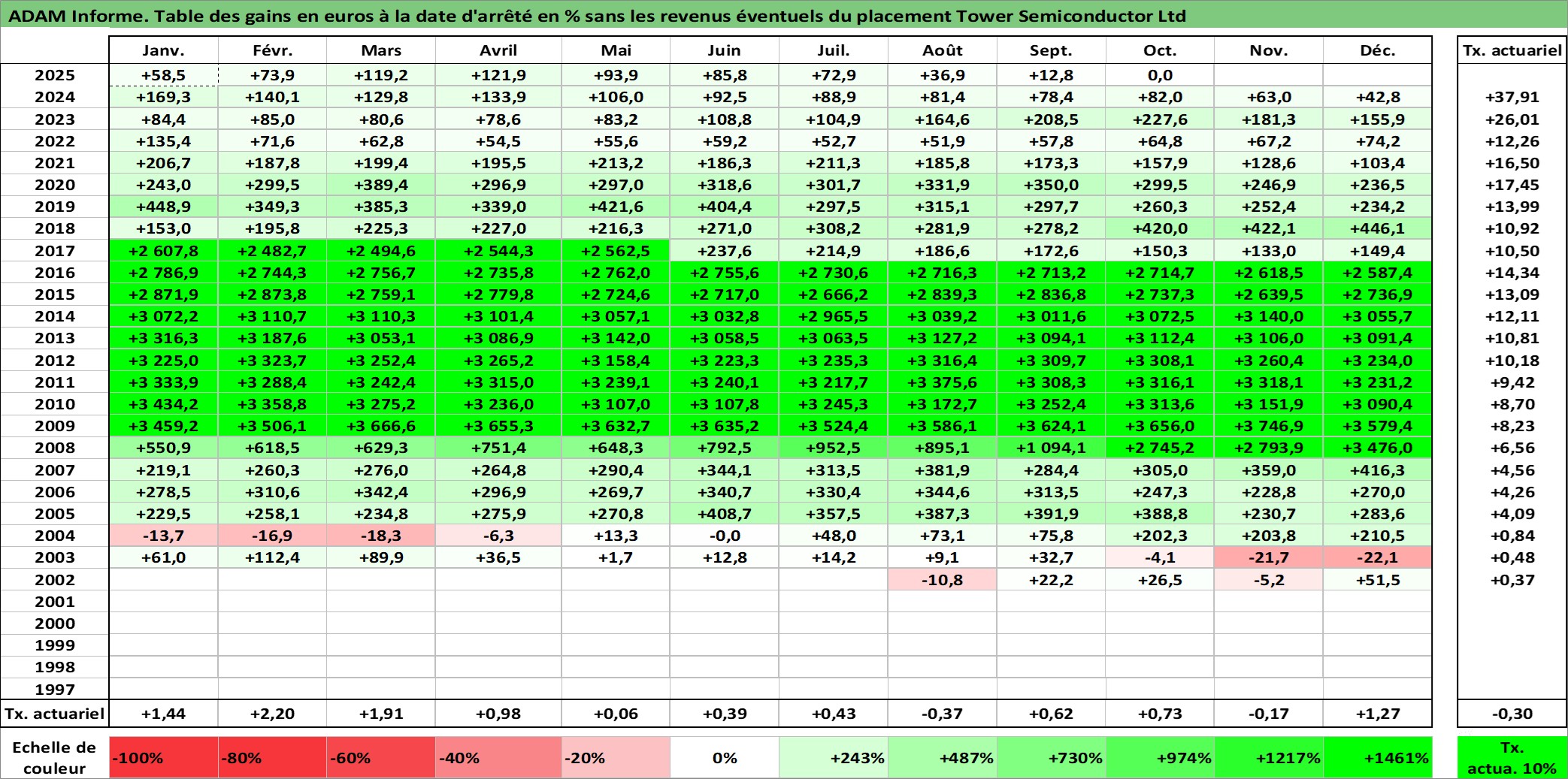Click the +1 094,1 cell in 2008

coord(1051,448)
